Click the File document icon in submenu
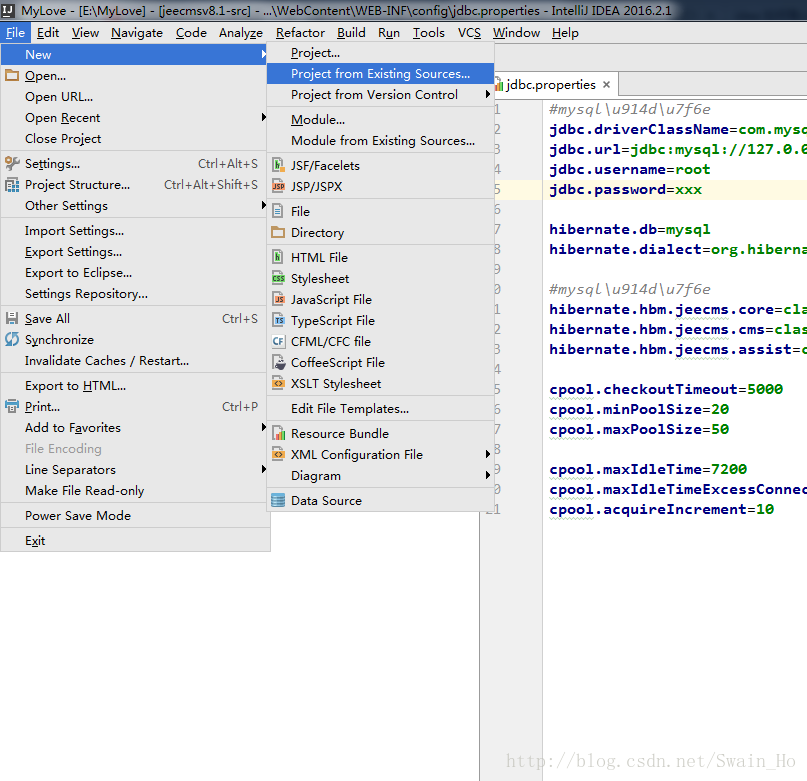 [x=278, y=211]
